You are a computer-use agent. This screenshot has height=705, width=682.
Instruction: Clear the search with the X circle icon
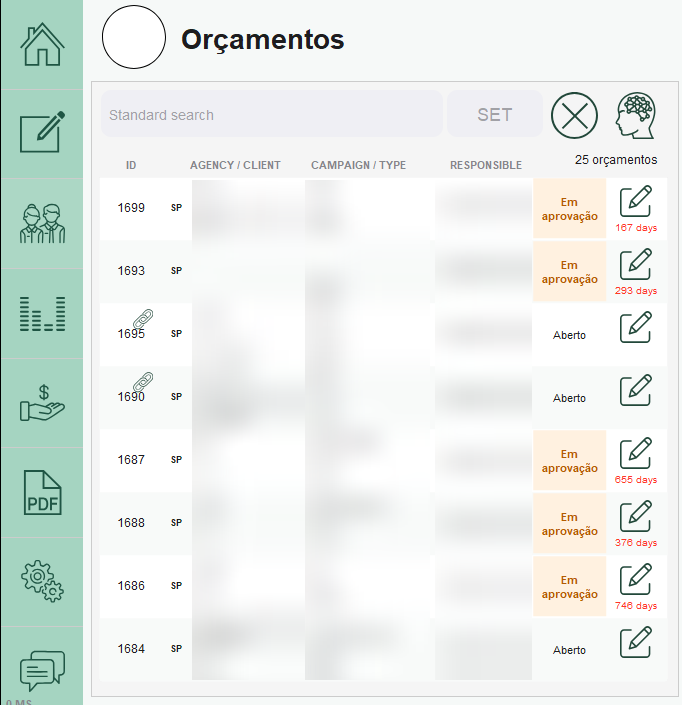click(574, 115)
